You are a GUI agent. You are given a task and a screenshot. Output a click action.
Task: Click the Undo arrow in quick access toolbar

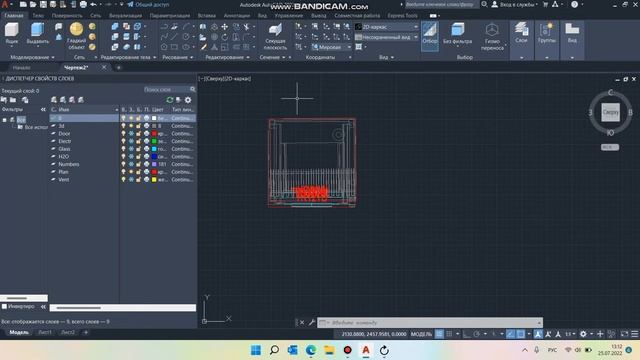pos(93,4)
